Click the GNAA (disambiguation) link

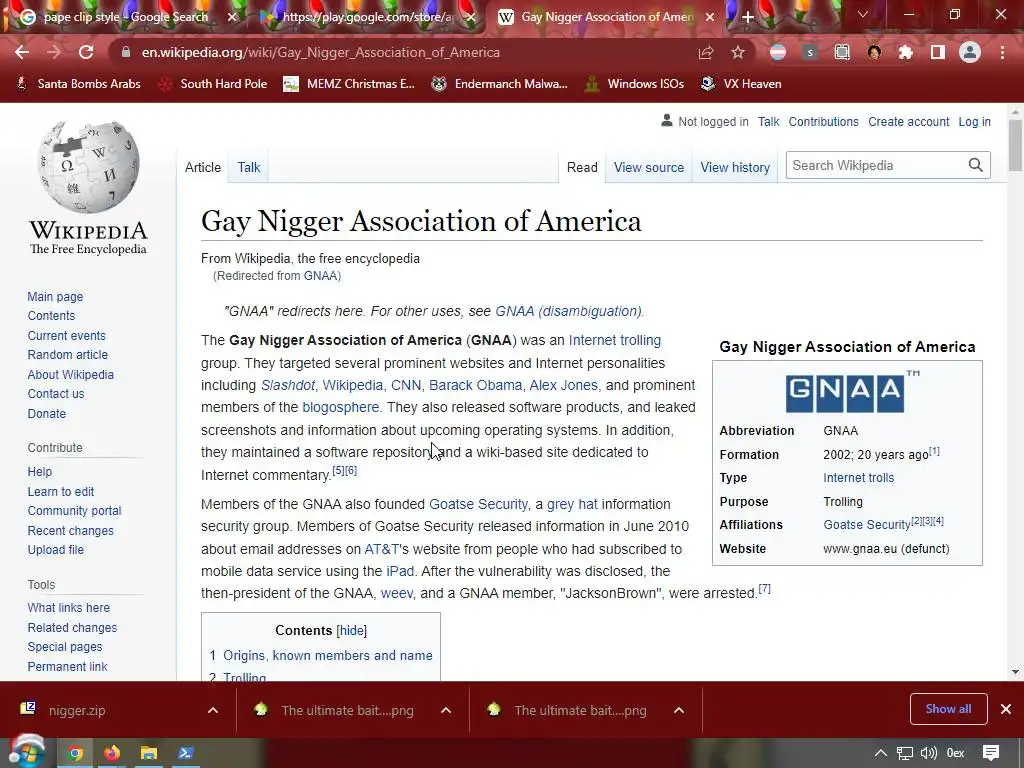pos(568,311)
